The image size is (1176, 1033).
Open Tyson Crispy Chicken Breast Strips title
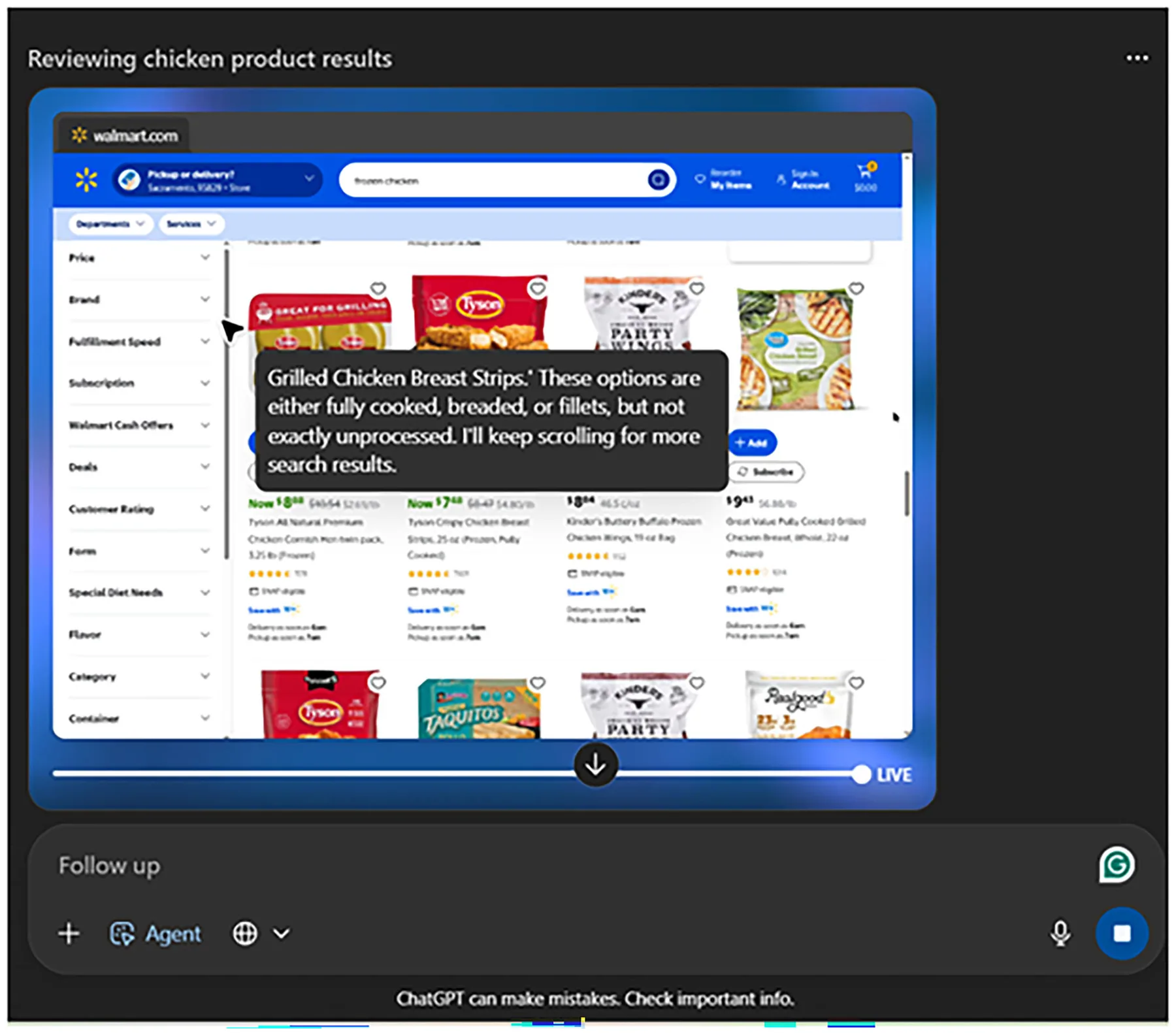pyautogui.click(x=468, y=538)
